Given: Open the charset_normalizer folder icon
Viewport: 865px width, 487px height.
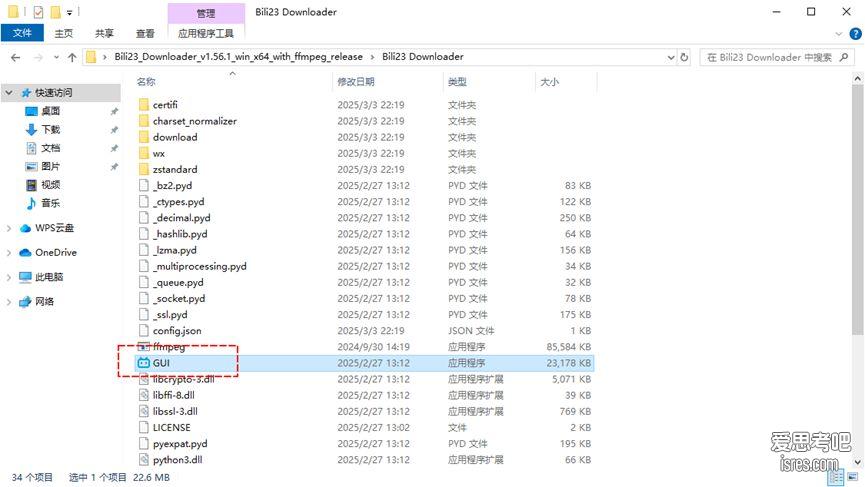Looking at the screenshot, I should 144,121.
